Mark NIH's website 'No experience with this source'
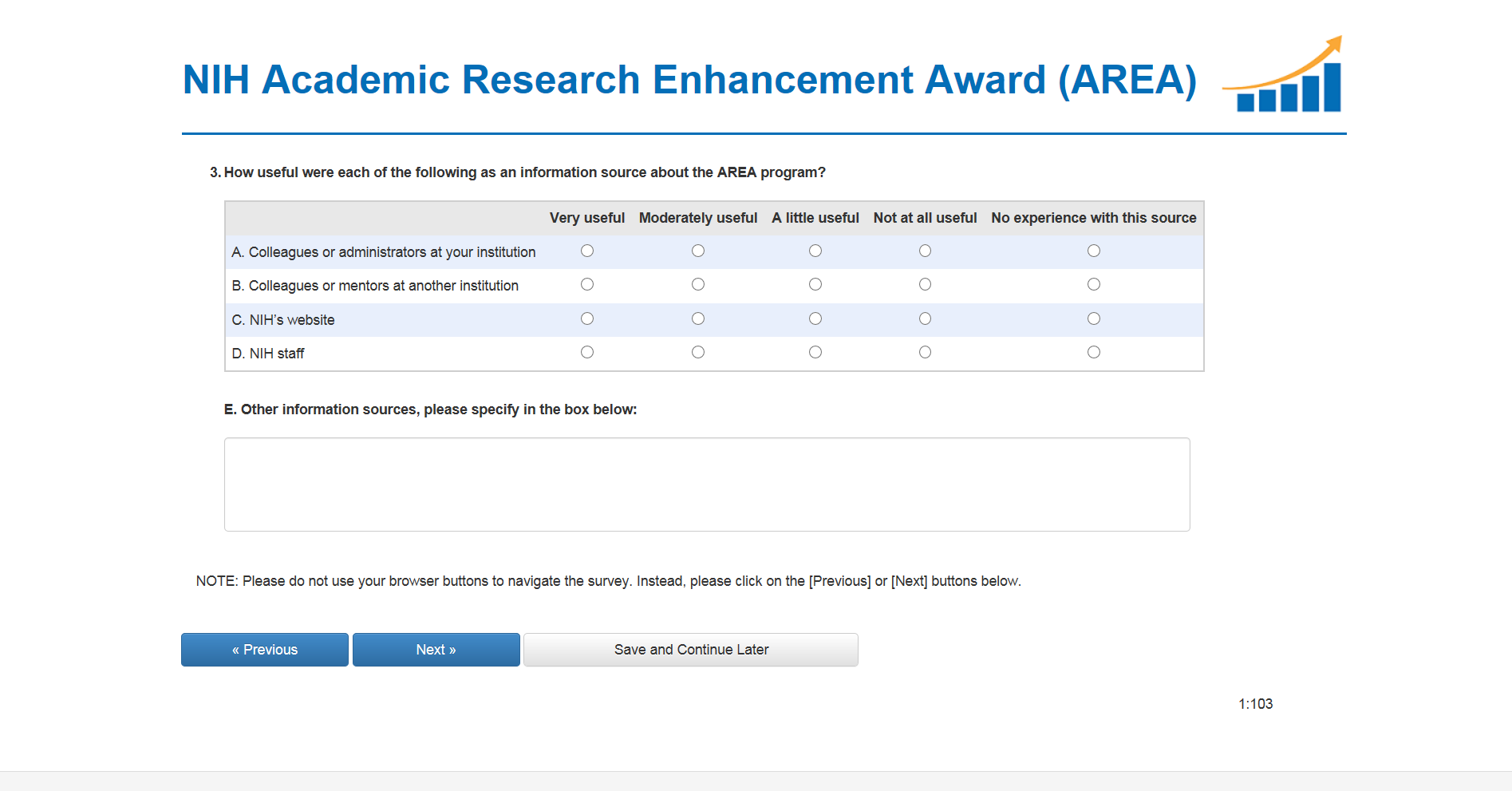Image resolution: width=1512 pixels, height=791 pixels. (x=1094, y=318)
